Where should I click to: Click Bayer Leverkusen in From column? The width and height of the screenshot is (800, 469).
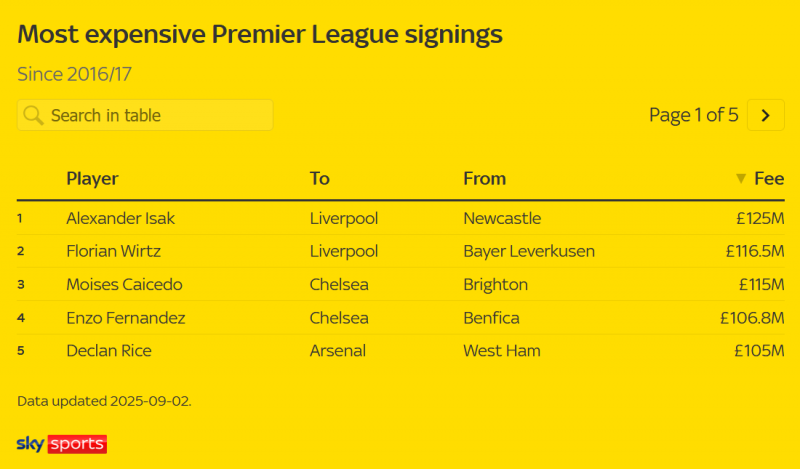(529, 251)
